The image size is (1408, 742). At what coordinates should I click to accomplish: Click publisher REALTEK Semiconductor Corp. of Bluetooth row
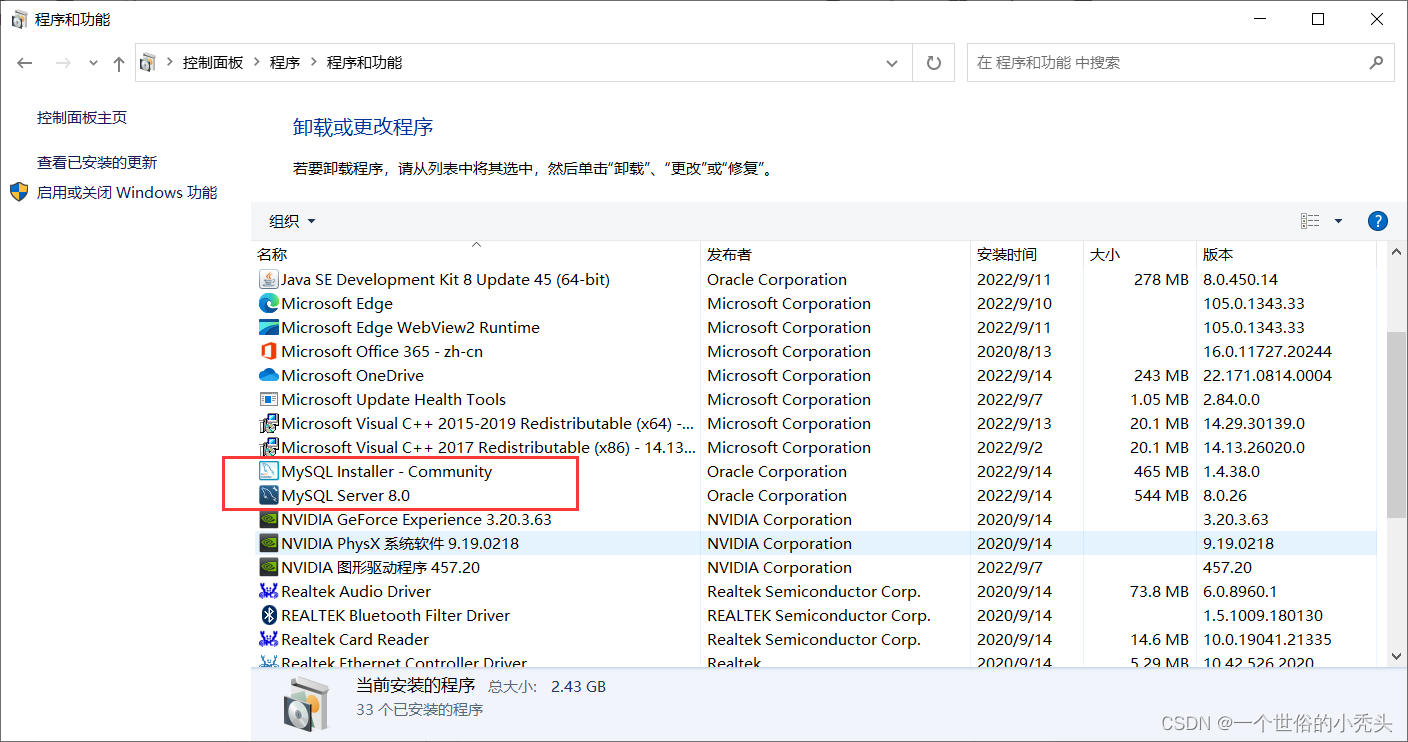coord(819,615)
